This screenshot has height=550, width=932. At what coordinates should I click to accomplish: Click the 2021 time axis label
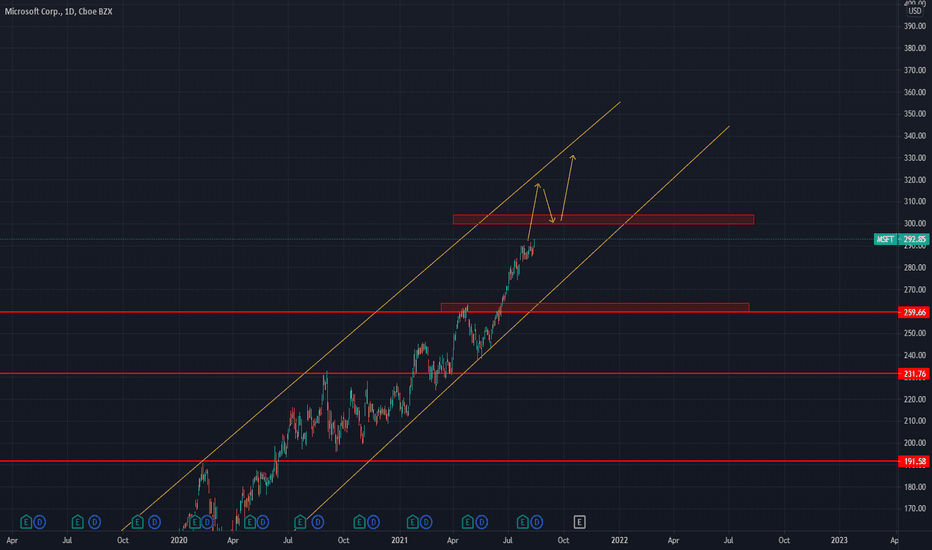[399, 540]
